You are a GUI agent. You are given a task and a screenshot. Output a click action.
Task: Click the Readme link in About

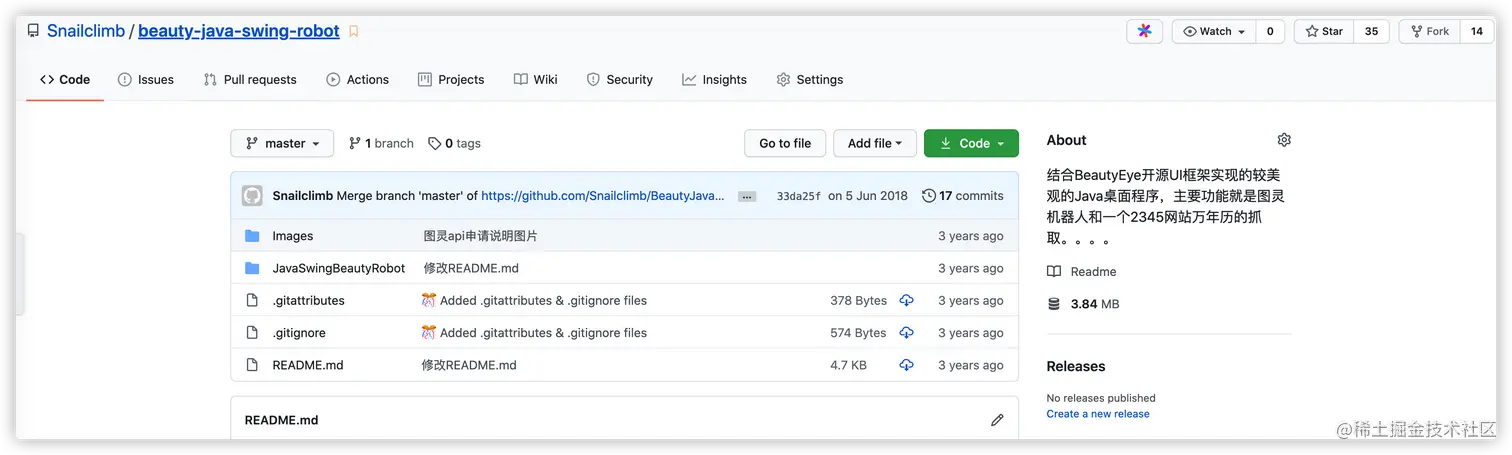pyautogui.click(x=1082, y=271)
